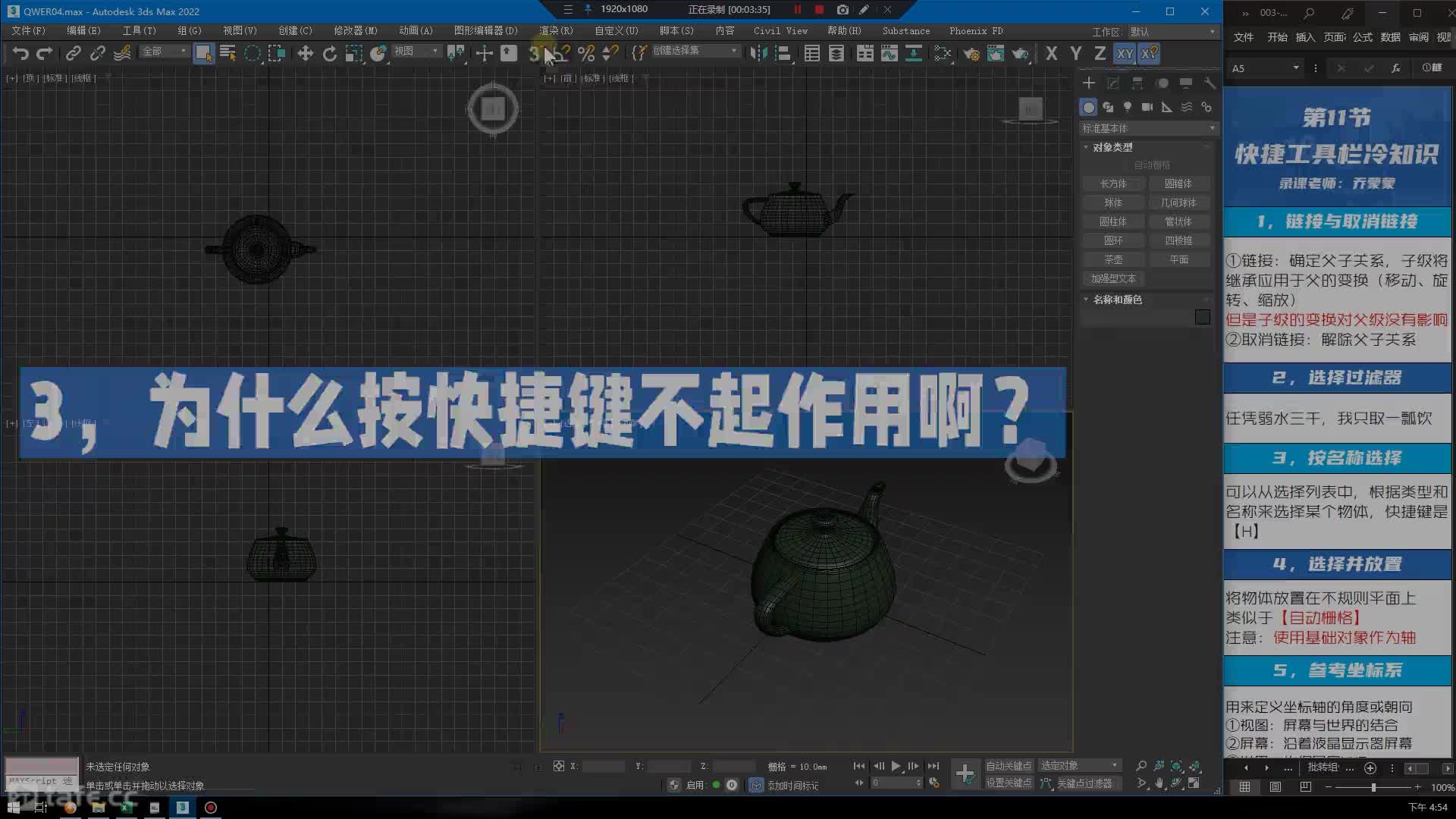
Task: Restrict to X axis
Action: tap(1051, 53)
